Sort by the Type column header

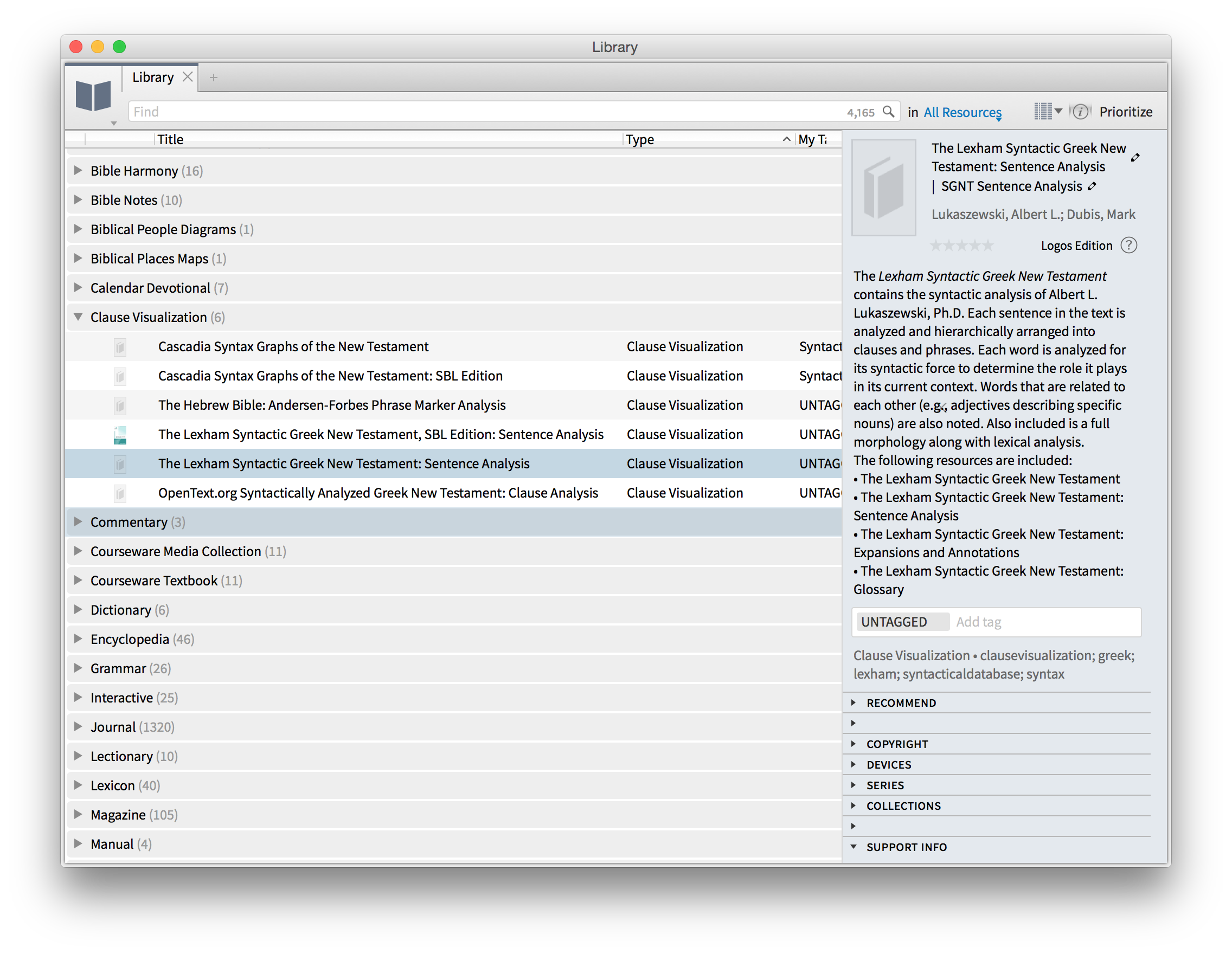click(640, 139)
